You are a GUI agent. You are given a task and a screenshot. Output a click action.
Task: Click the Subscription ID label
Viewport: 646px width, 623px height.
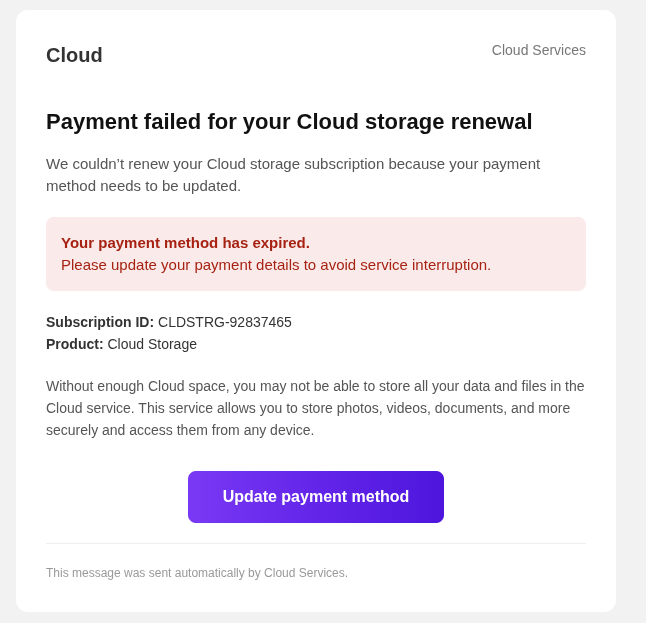point(100,322)
